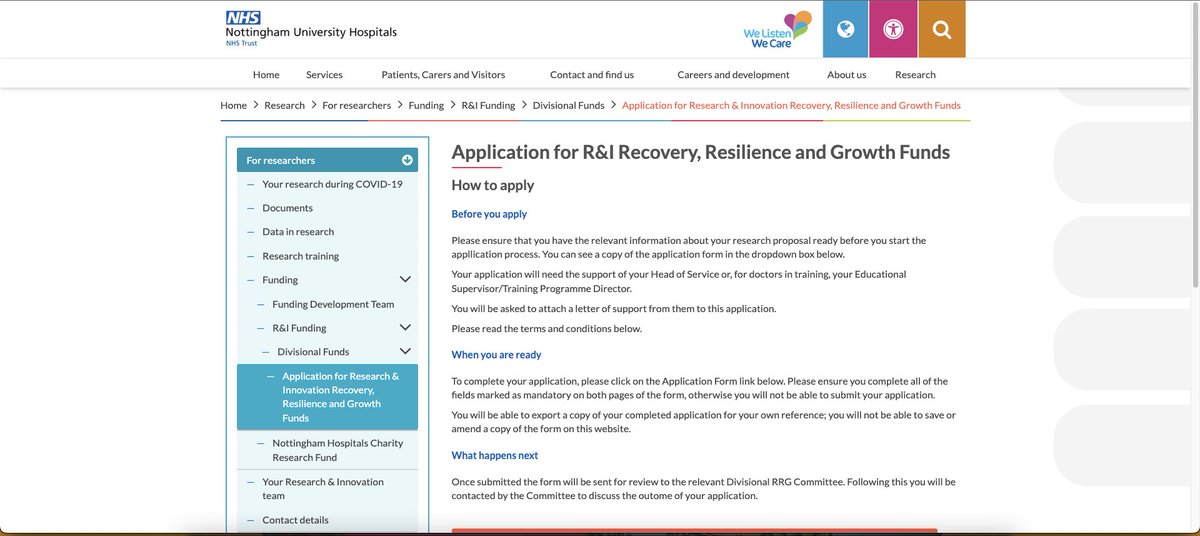1200x536 pixels.
Task: Collapse the Funding chevron in sidebar
Action: click(x=405, y=280)
